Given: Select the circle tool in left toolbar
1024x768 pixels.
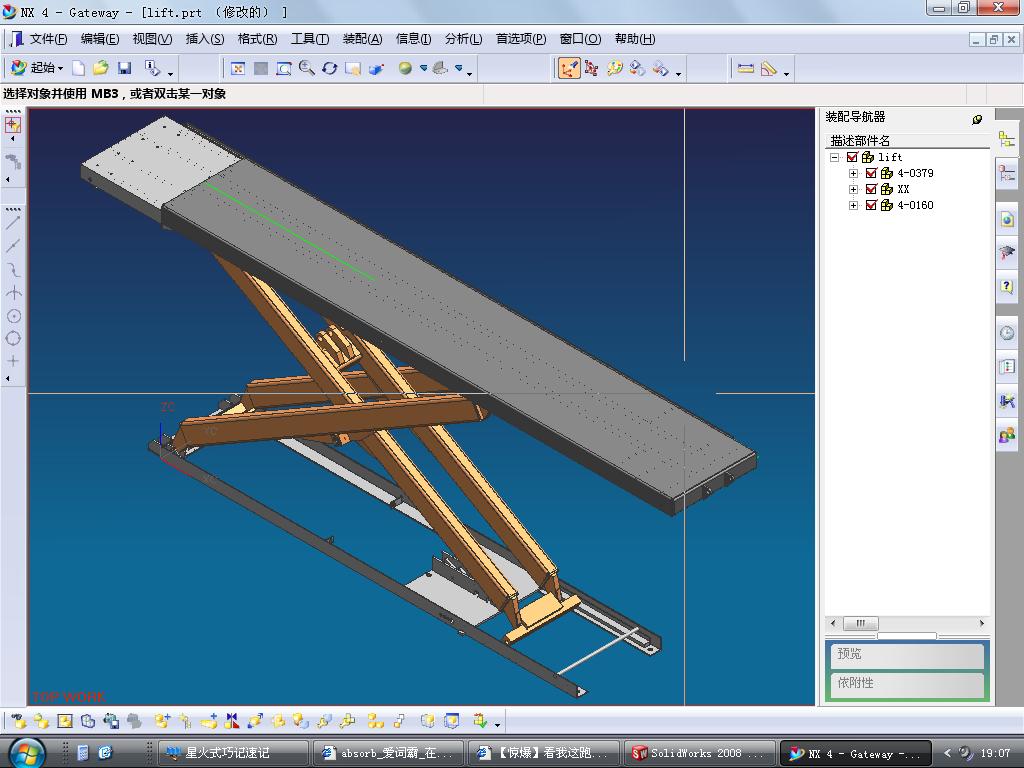Looking at the screenshot, I should coord(13,316).
